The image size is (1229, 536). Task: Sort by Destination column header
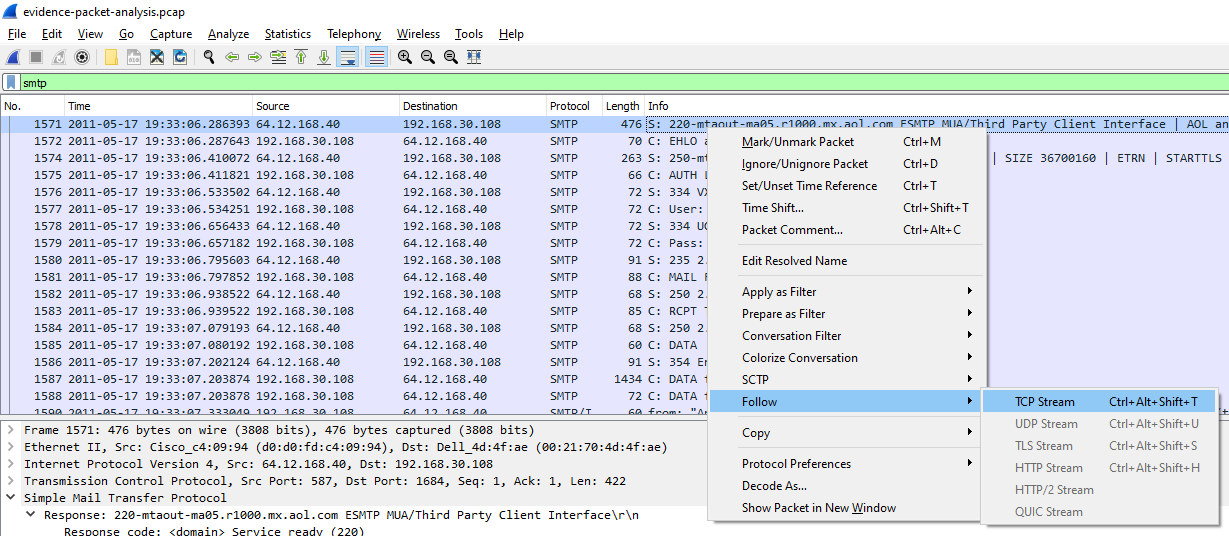pyautogui.click(x=473, y=106)
